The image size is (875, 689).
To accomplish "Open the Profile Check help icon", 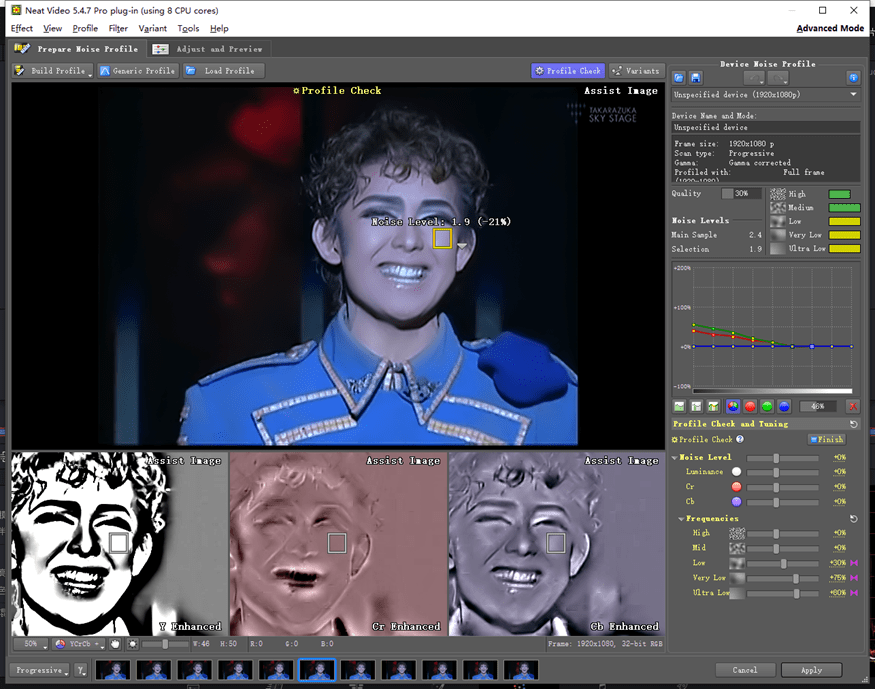I will (x=740, y=439).
